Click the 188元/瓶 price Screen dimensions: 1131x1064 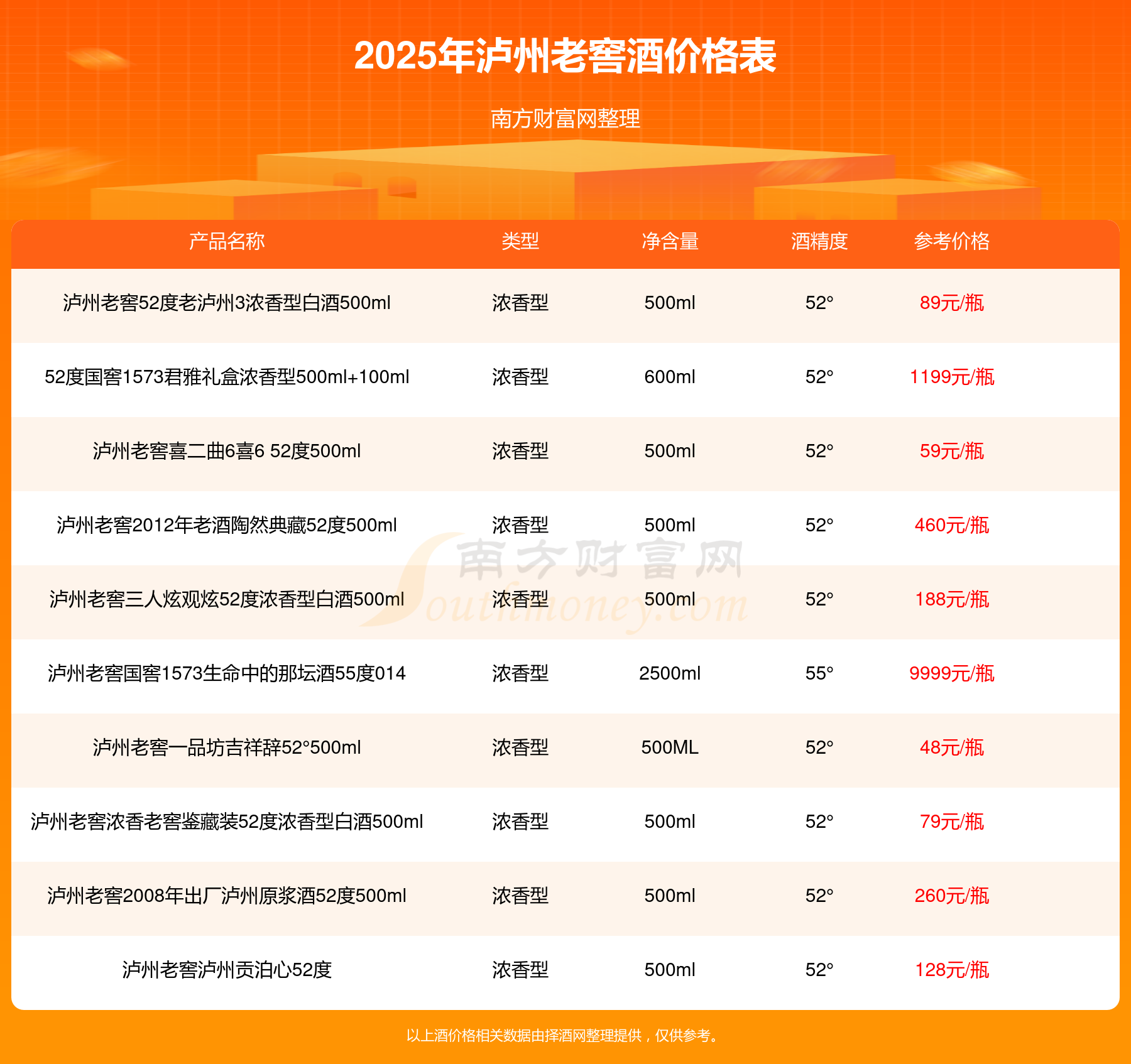(x=952, y=599)
